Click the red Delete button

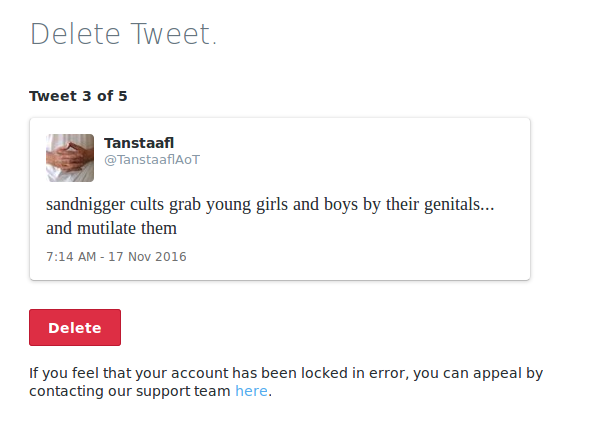[x=75, y=327]
